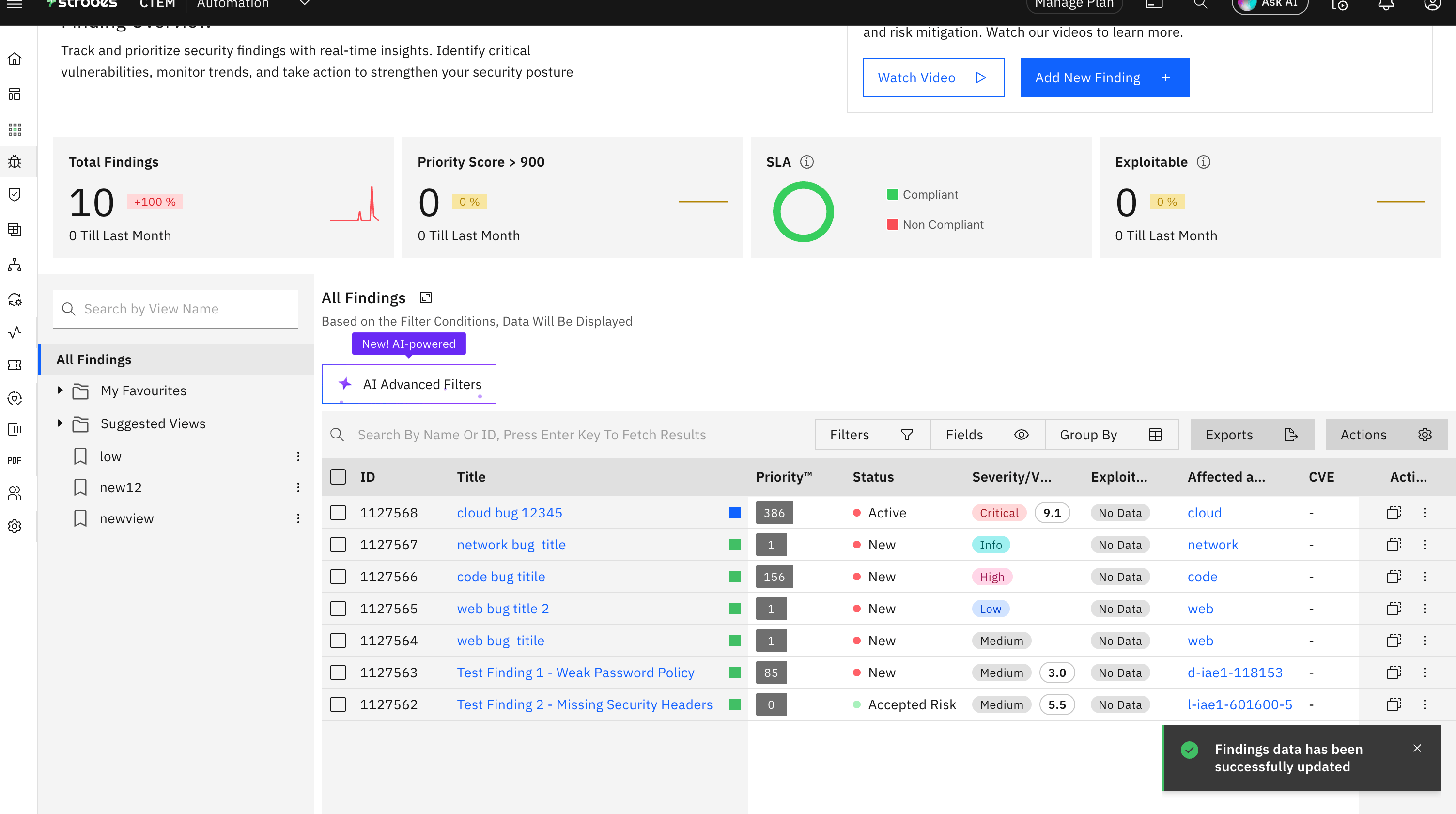The width and height of the screenshot is (1456, 814).
Task: Open the Filters panel
Action: 872,435
